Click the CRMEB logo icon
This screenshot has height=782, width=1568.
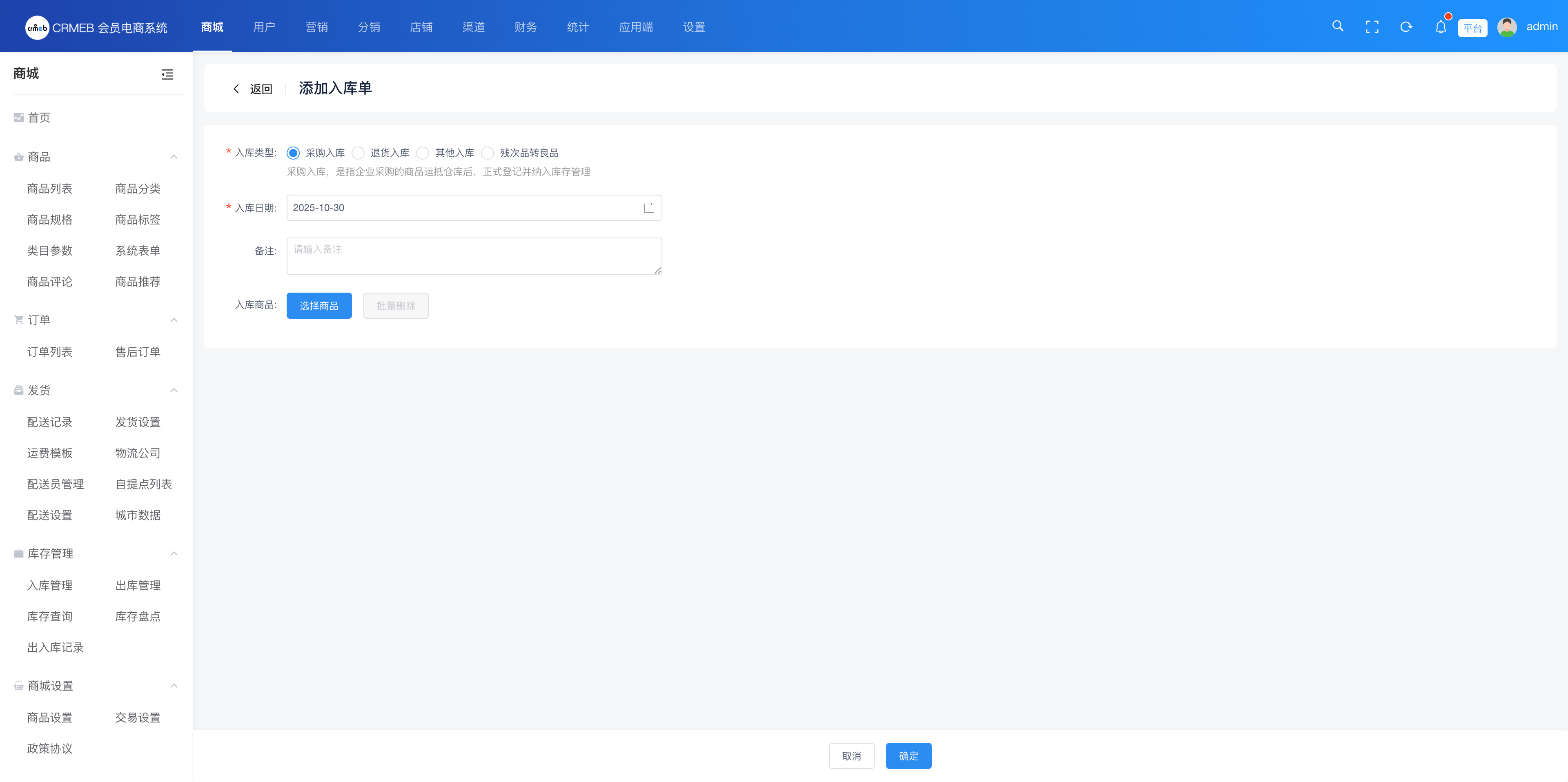(x=37, y=27)
